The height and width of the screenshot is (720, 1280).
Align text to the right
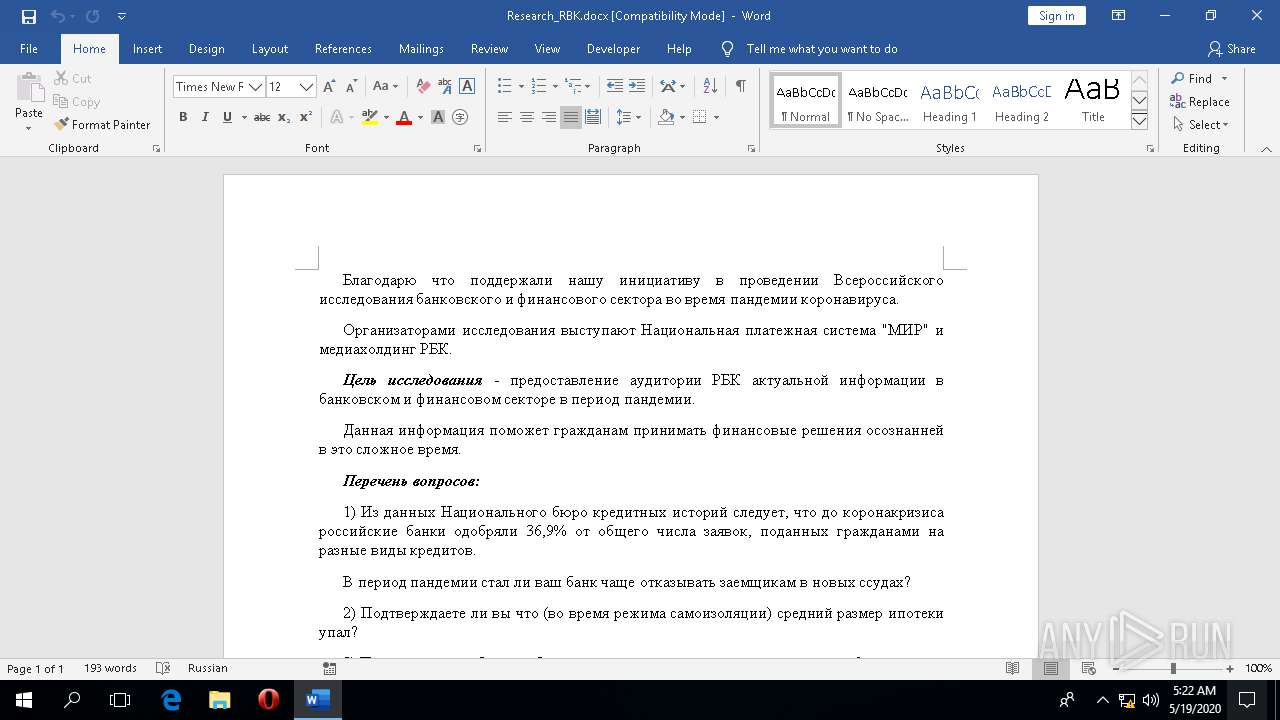tap(549, 117)
